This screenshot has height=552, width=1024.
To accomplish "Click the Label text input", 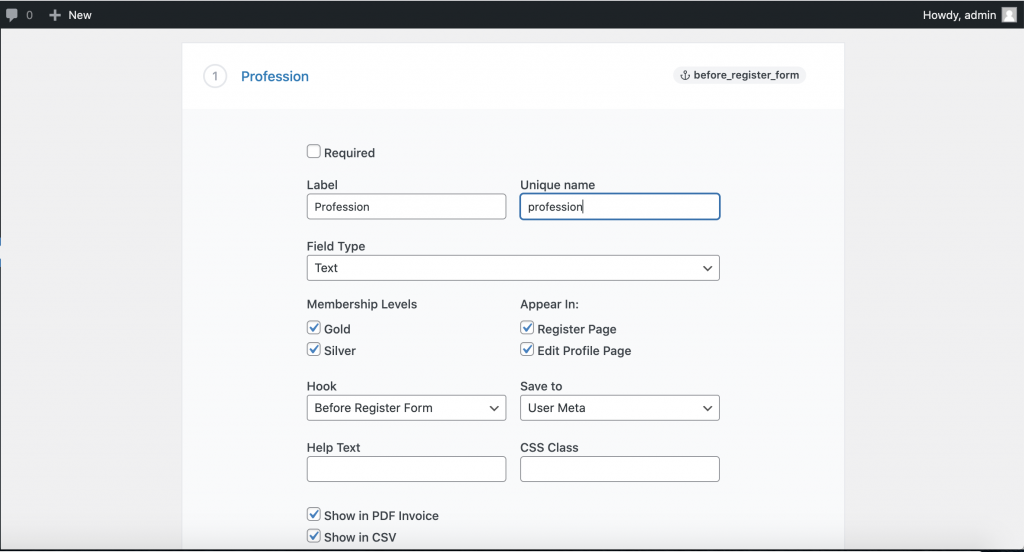I will pos(406,206).
